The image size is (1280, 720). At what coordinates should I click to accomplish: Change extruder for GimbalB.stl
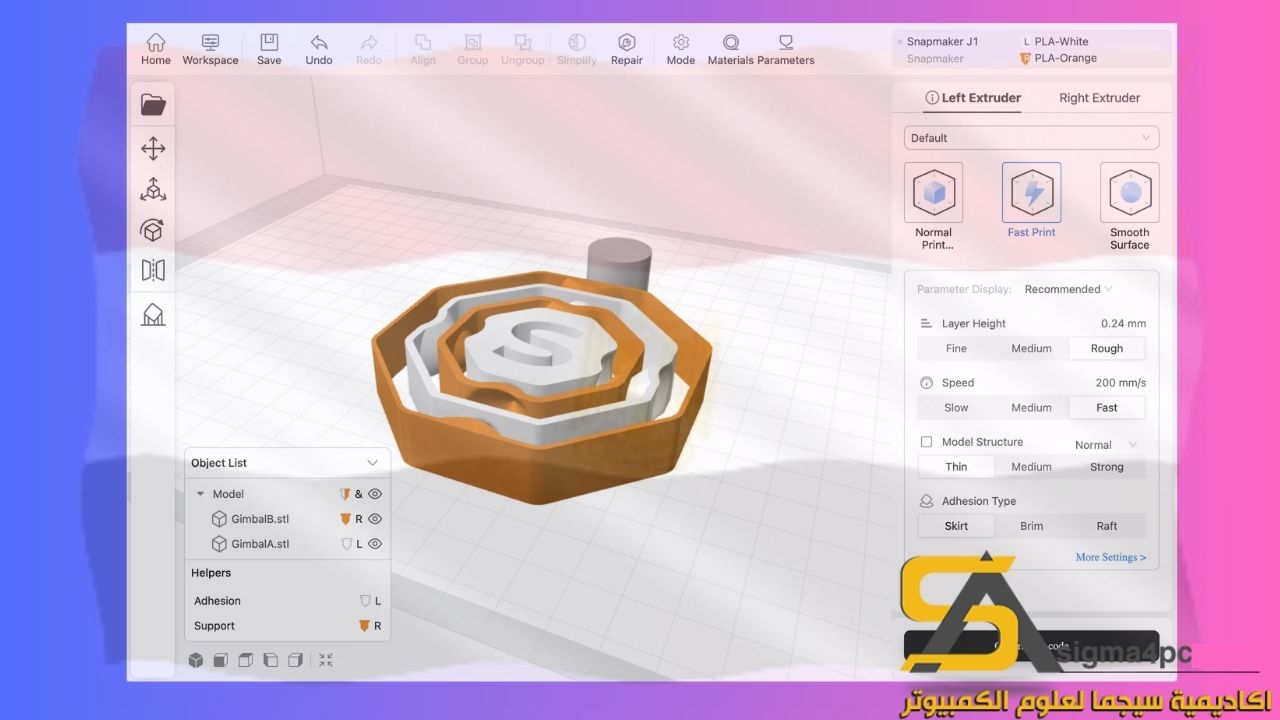(x=351, y=519)
